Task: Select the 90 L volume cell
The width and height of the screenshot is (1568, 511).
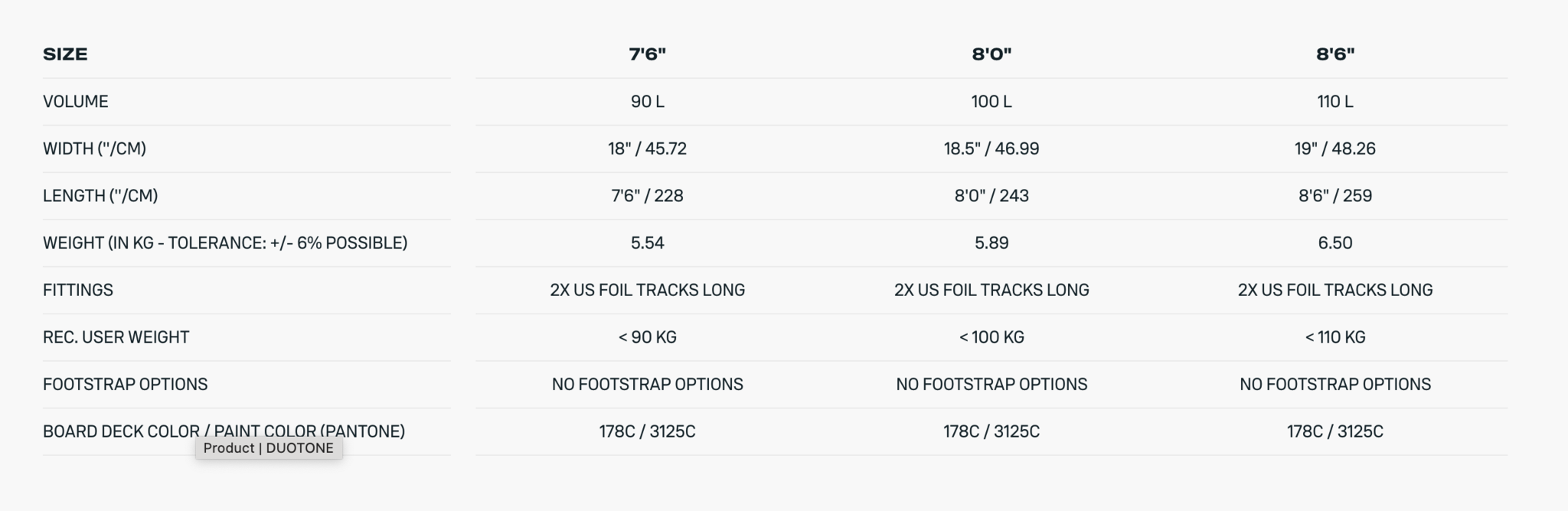Action: pos(647,102)
